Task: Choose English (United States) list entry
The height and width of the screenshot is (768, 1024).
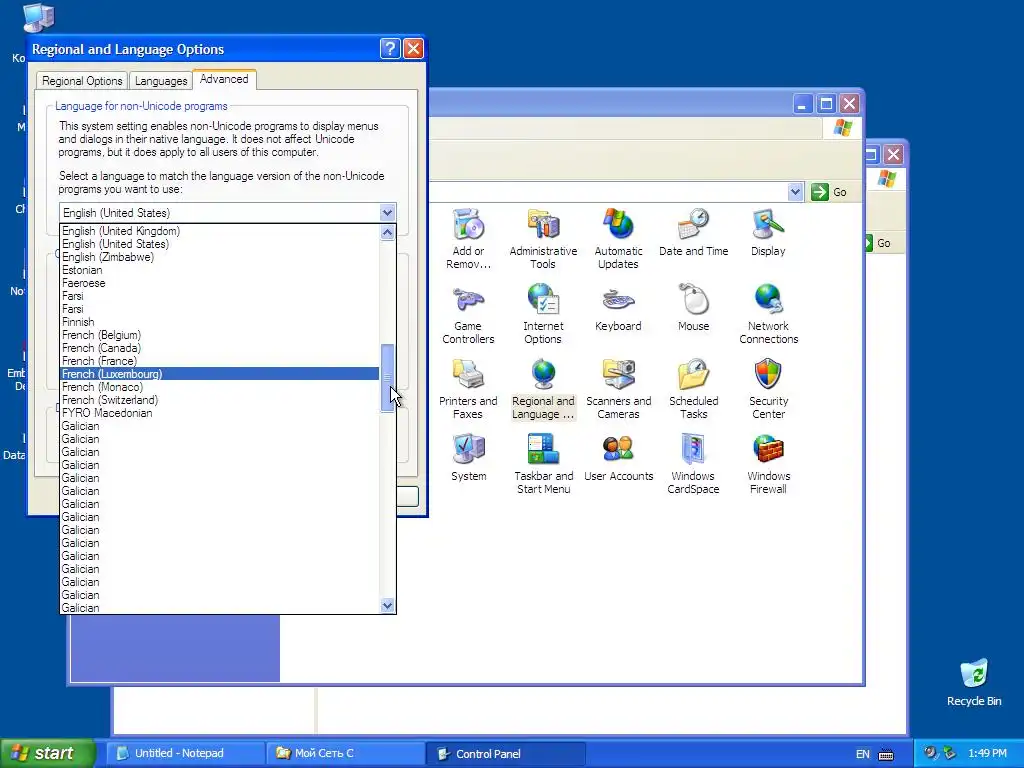Action: coord(219,244)
